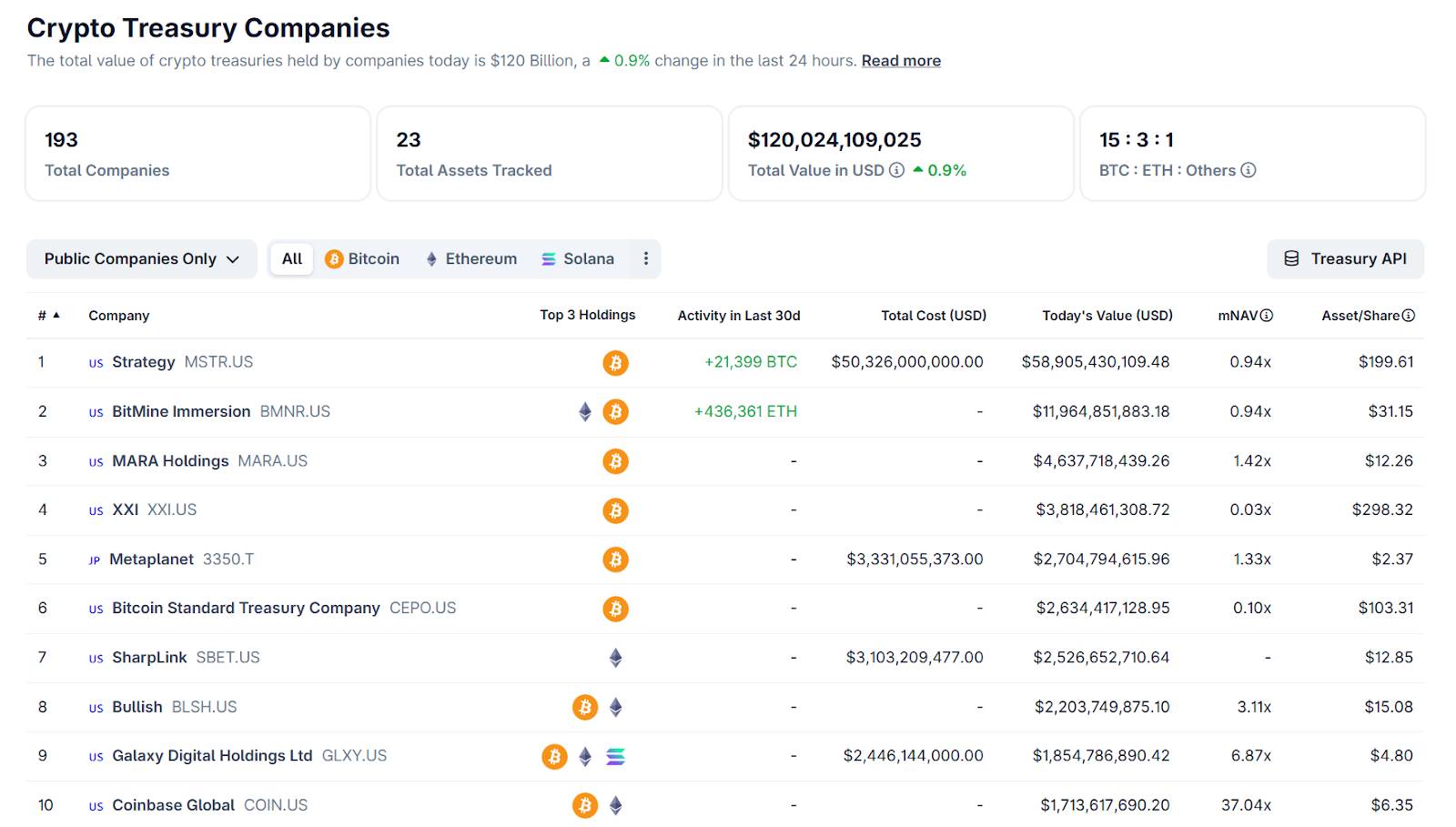Click the Solana icon in Galaxy Digital row

(x=615, y=756)
